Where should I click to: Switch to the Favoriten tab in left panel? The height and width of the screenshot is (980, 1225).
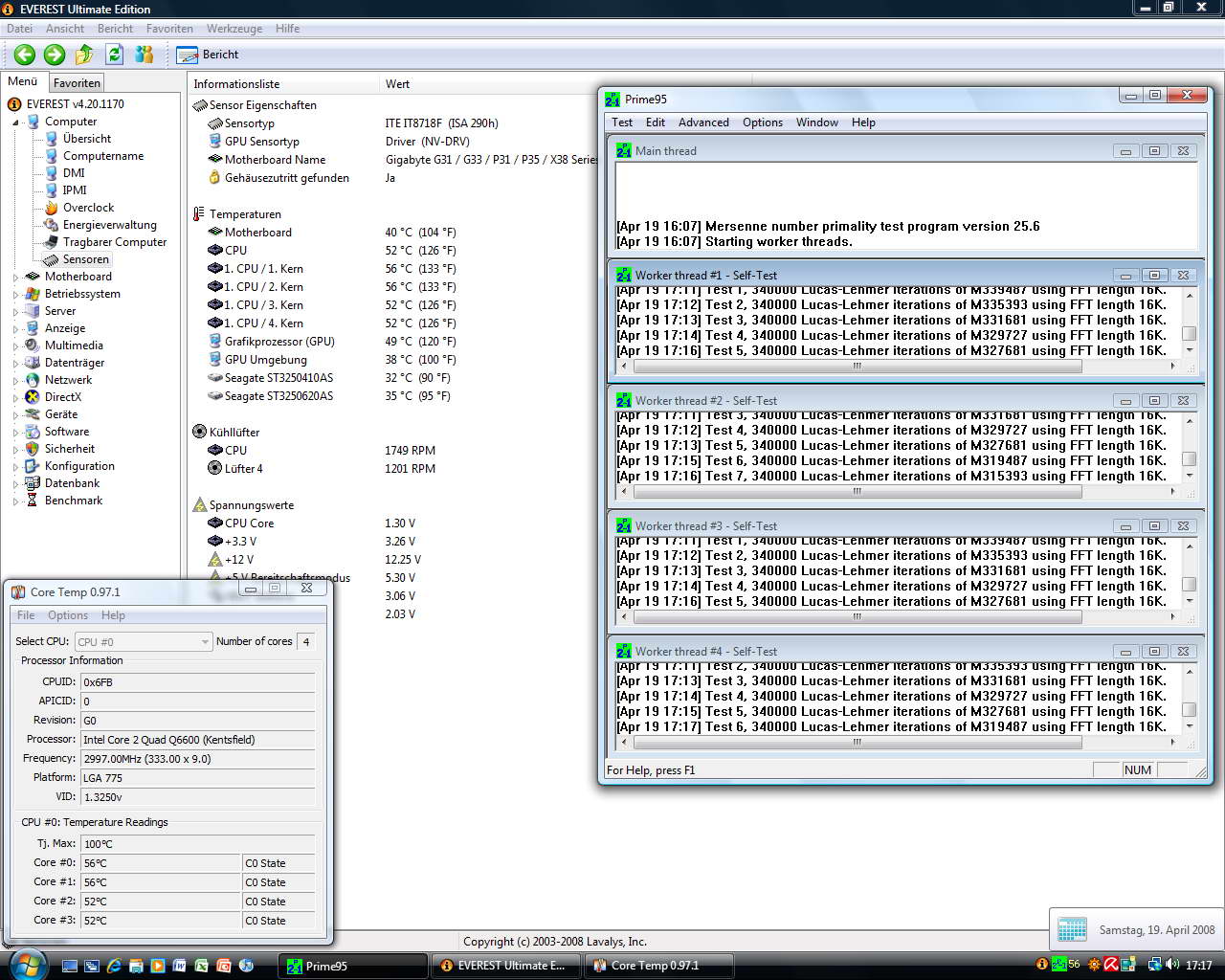[77, 83]
